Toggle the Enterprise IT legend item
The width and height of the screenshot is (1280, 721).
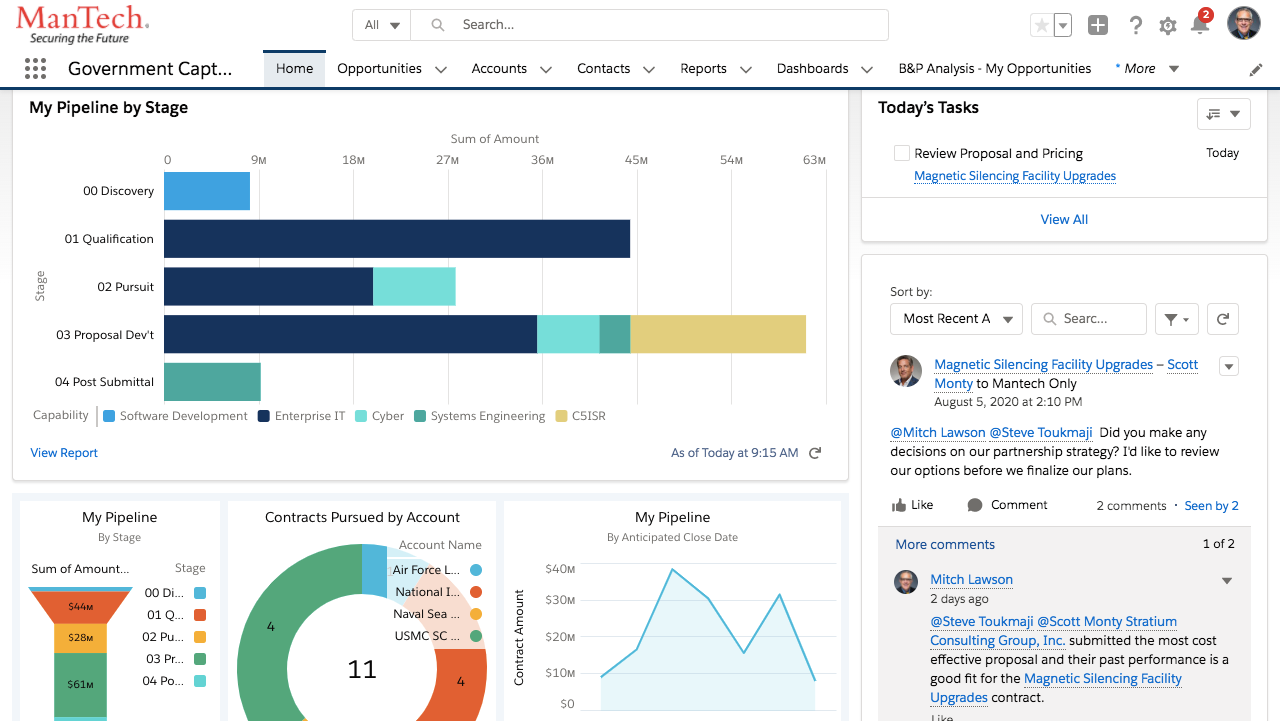click(301, 416)
